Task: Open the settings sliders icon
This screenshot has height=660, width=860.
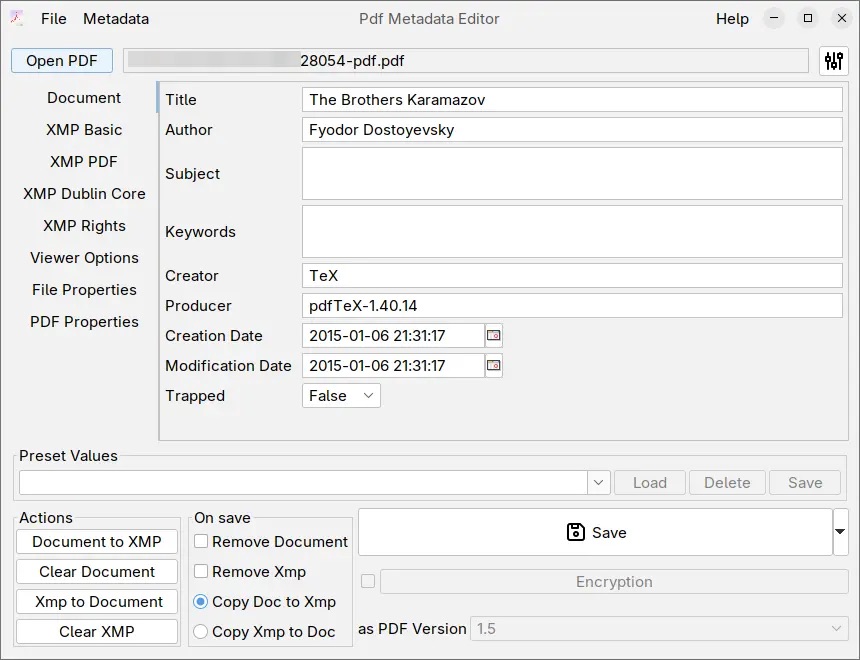Action: 833,61
